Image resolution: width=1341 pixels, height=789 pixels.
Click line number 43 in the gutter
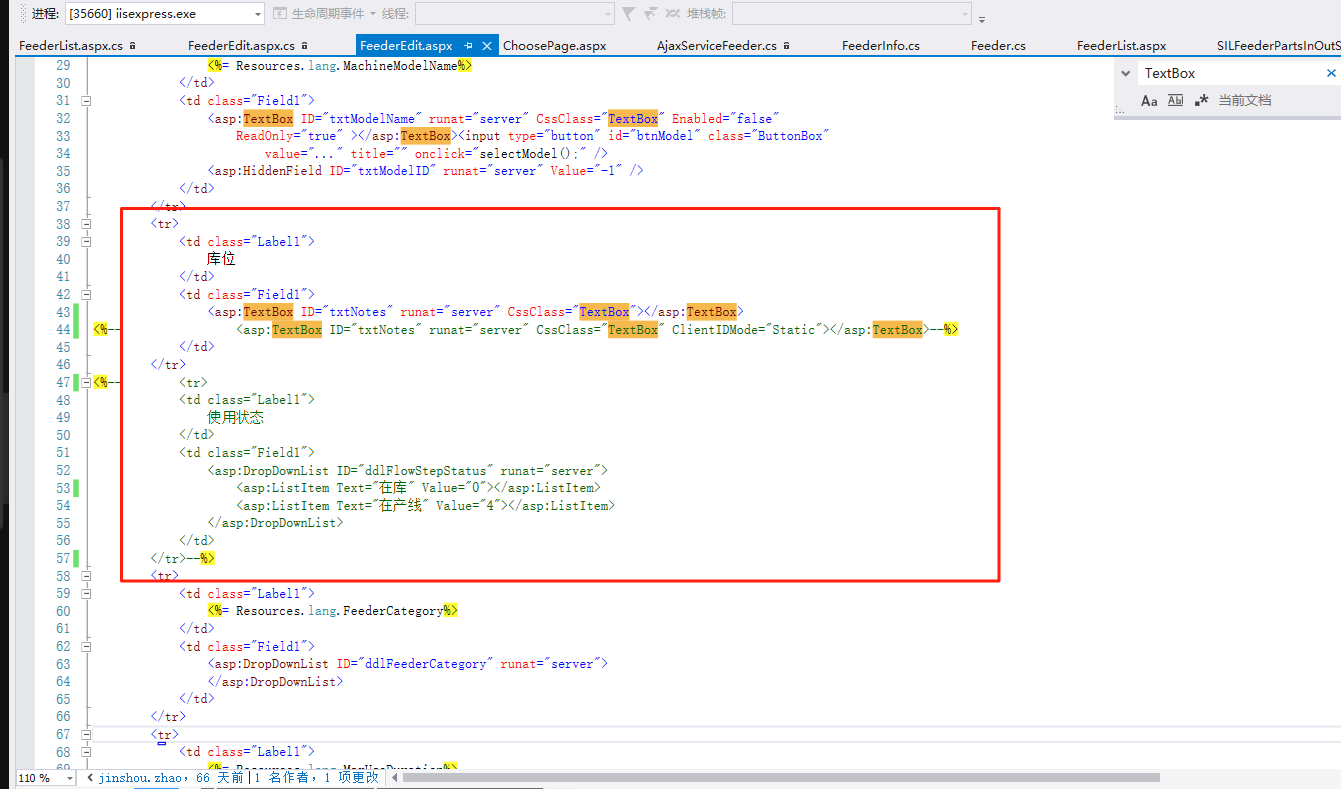pyautogui.click(x=62, y=312)
